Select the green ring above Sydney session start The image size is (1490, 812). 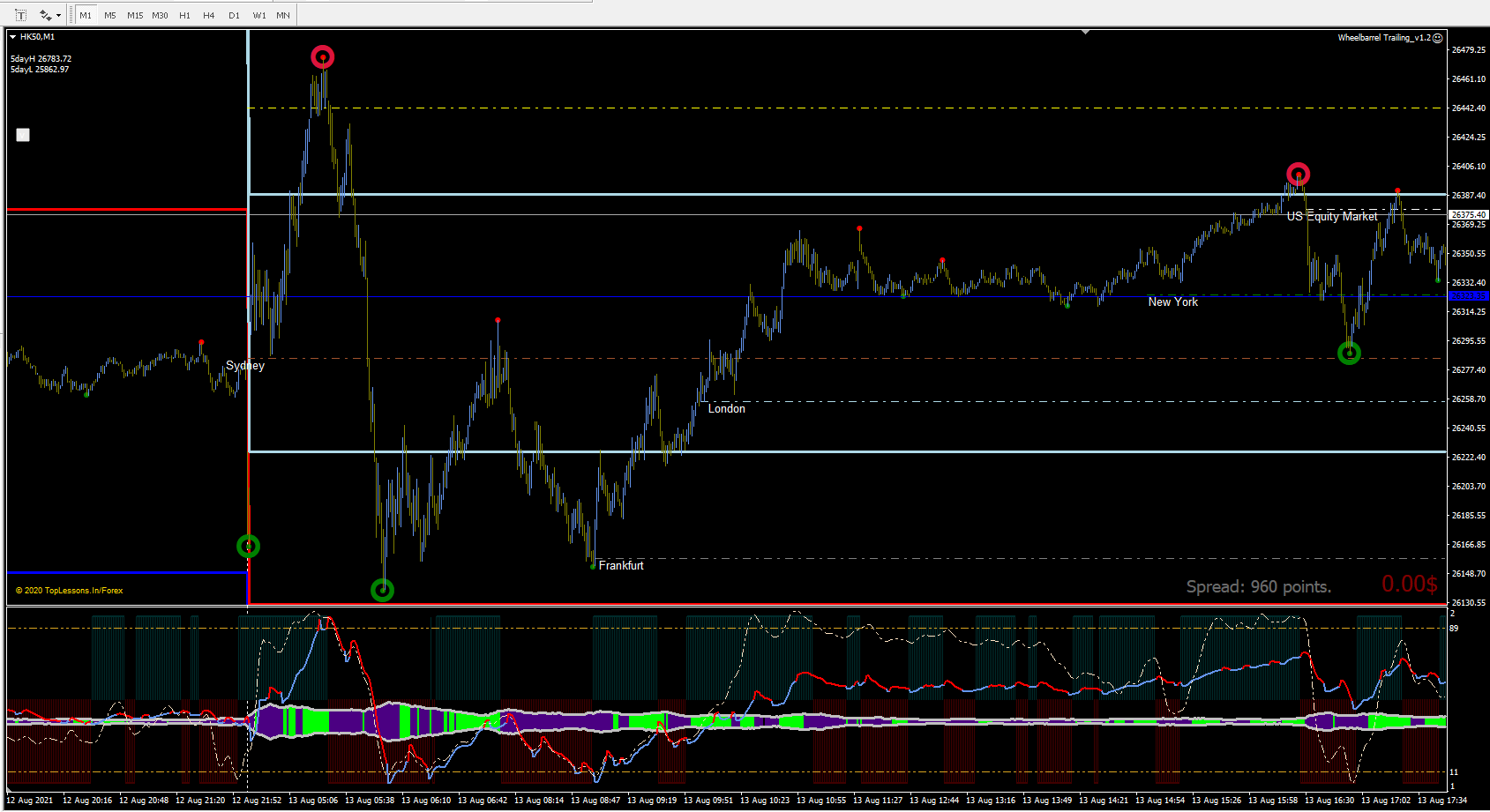(249, 547)
